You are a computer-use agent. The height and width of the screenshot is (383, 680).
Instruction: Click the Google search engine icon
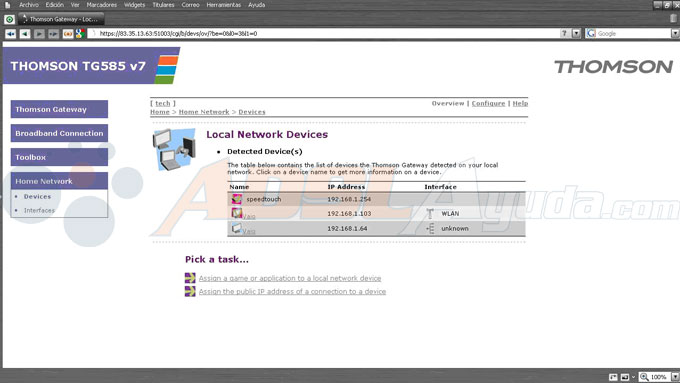click(x=591, y=33)
